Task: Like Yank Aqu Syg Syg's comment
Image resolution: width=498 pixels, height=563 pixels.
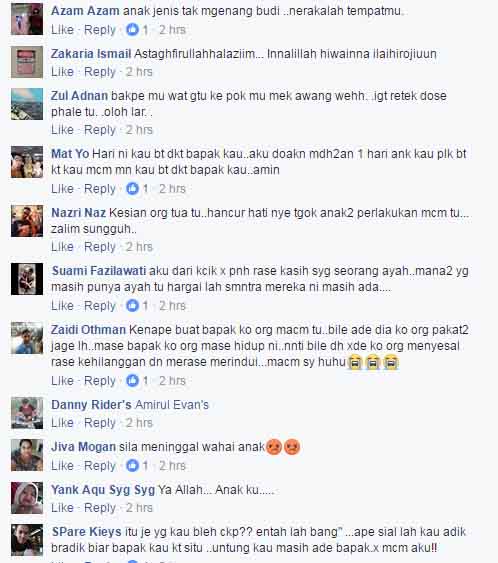Action: pos(62,508)
